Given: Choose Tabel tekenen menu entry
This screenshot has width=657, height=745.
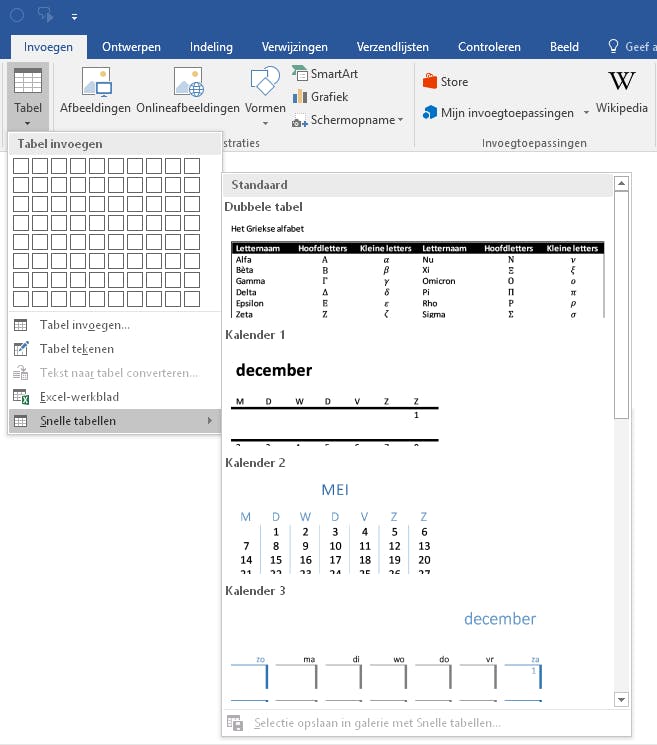Looking at the screenshot, I should coord(114,349).
